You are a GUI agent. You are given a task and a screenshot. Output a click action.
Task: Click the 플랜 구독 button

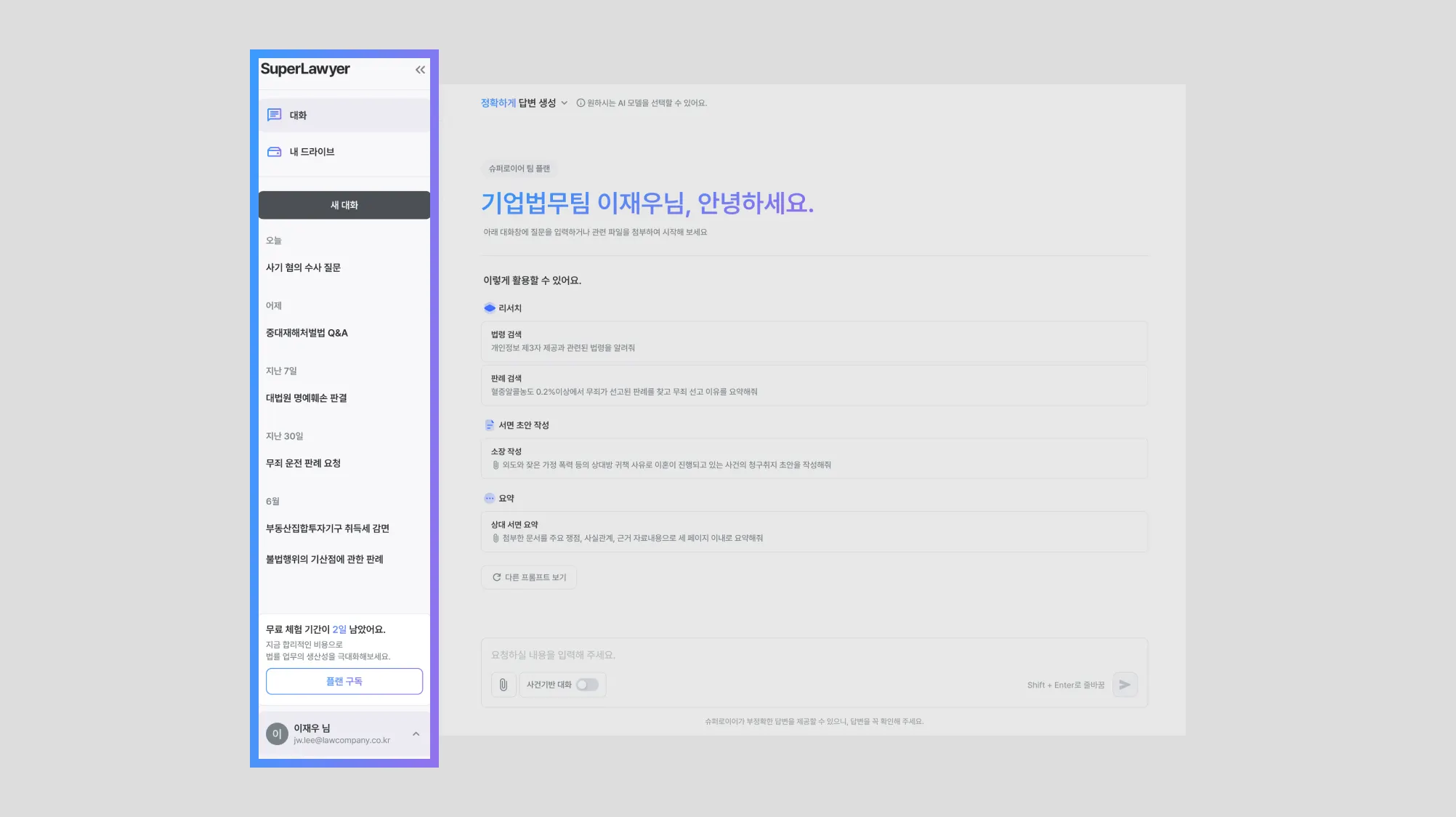(x=344, y=681)
